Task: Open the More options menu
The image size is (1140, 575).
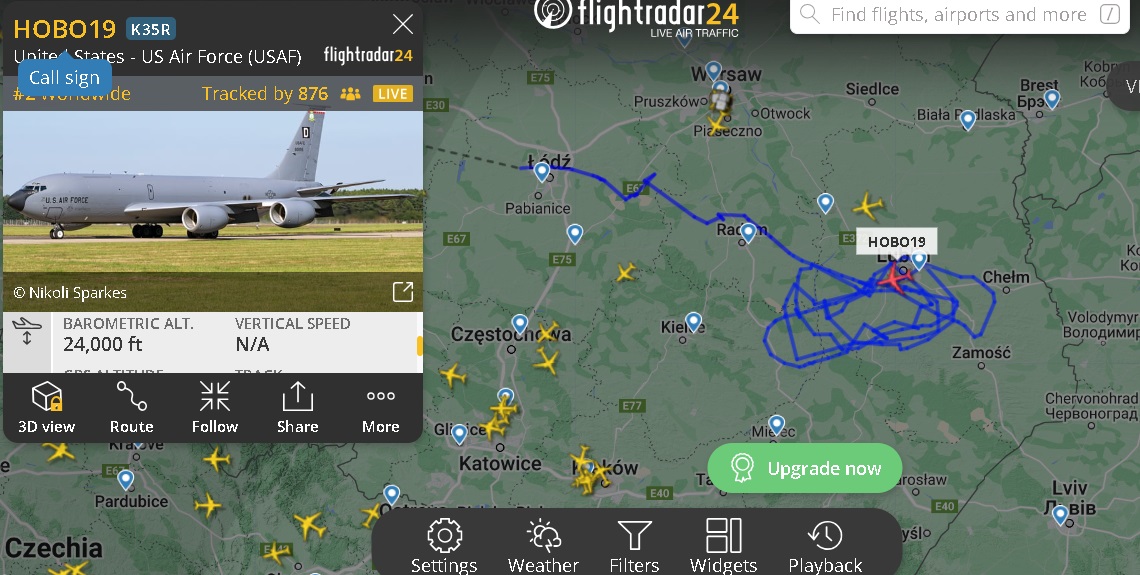Action: coord(380,407)
